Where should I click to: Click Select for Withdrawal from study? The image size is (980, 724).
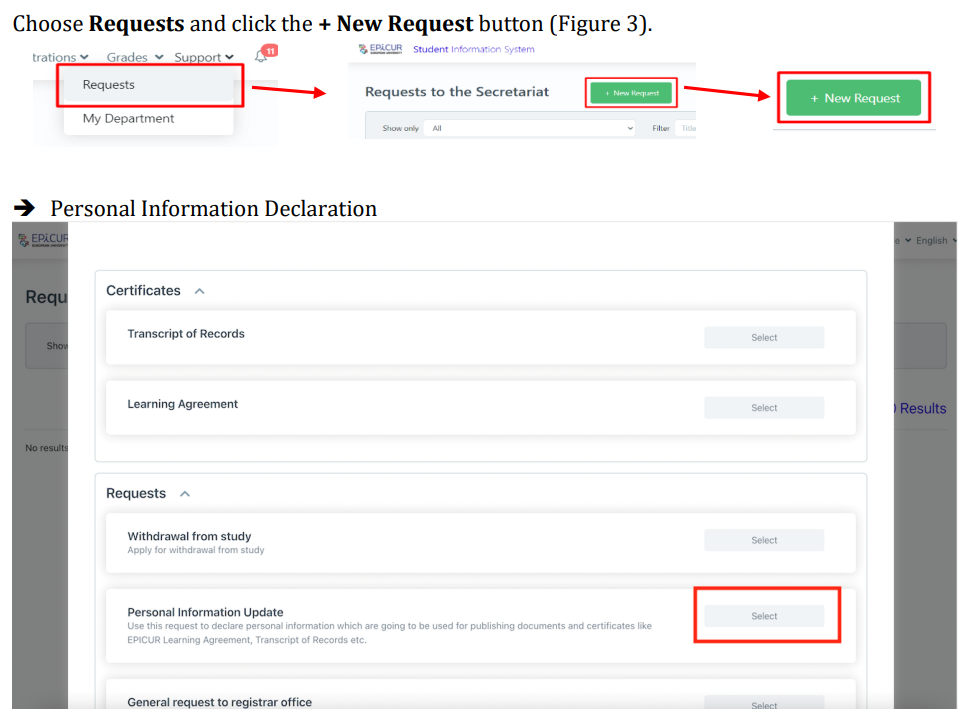764,540
